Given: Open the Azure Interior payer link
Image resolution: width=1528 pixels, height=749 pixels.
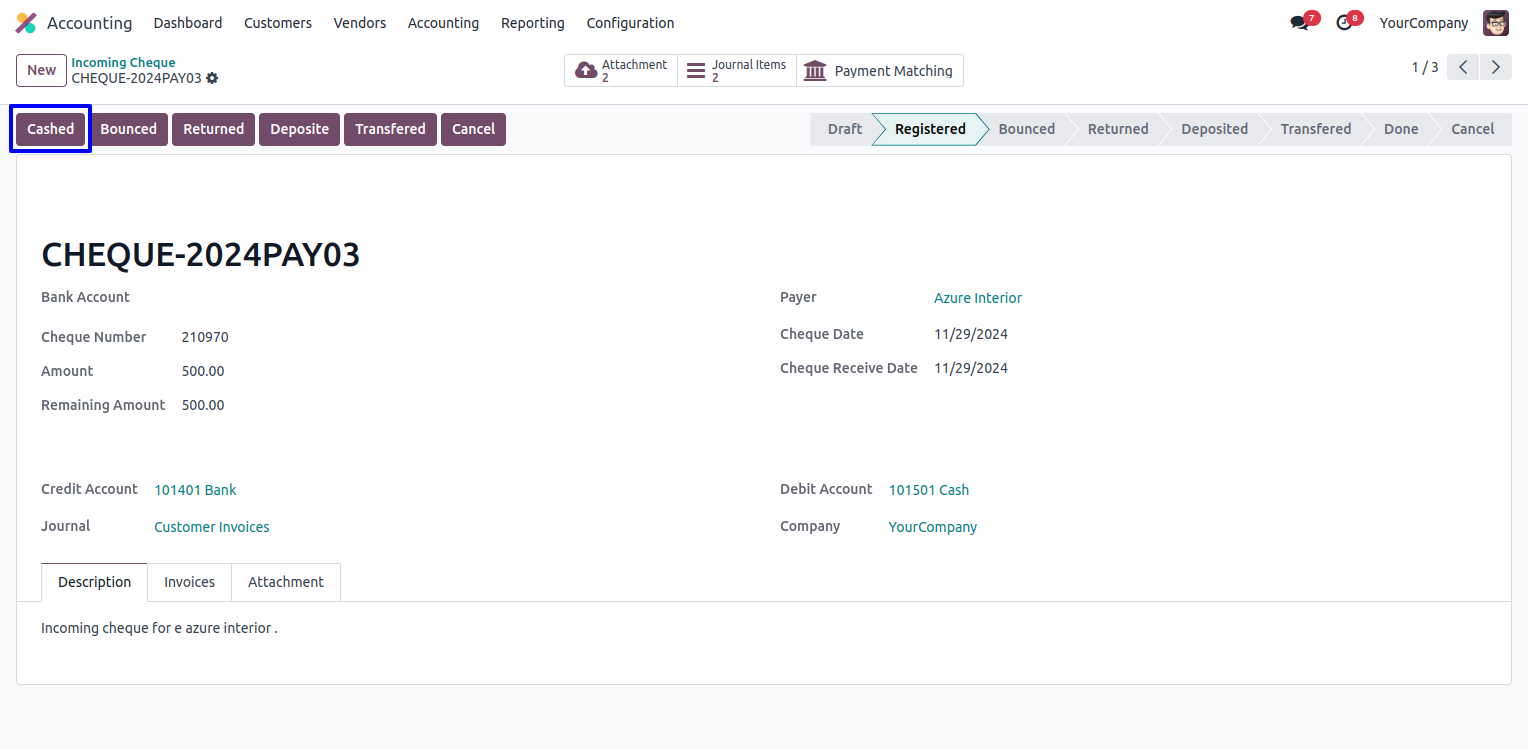Looking at the screenshot, I should pyautogui.click(x=978, y=298).
